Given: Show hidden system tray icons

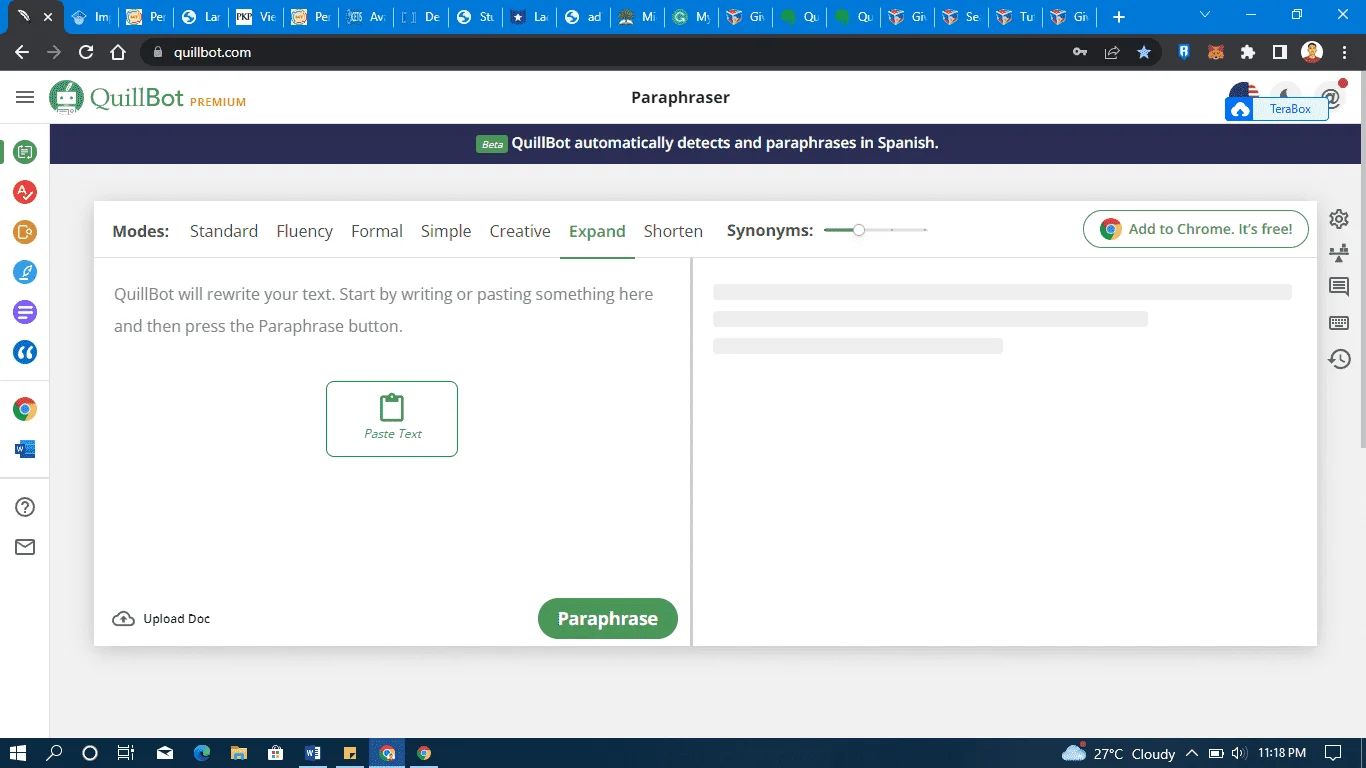Looking at the screenshot, I should (1192, 753).
